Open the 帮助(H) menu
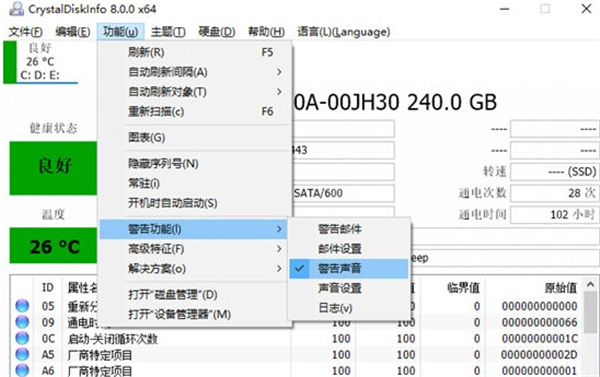Viewport: 600px width, 377px height. pos(266,32)
